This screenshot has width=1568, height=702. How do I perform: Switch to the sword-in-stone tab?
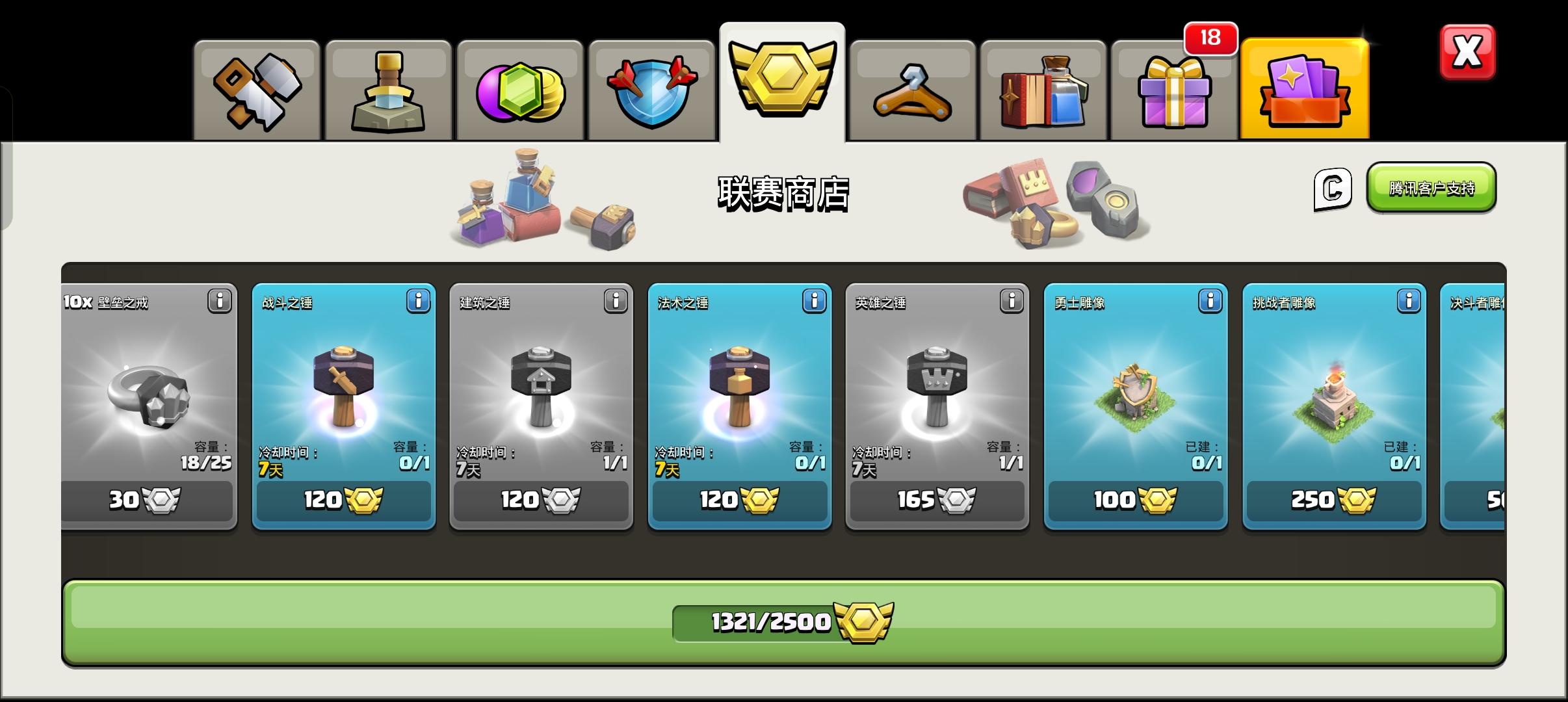388,91
